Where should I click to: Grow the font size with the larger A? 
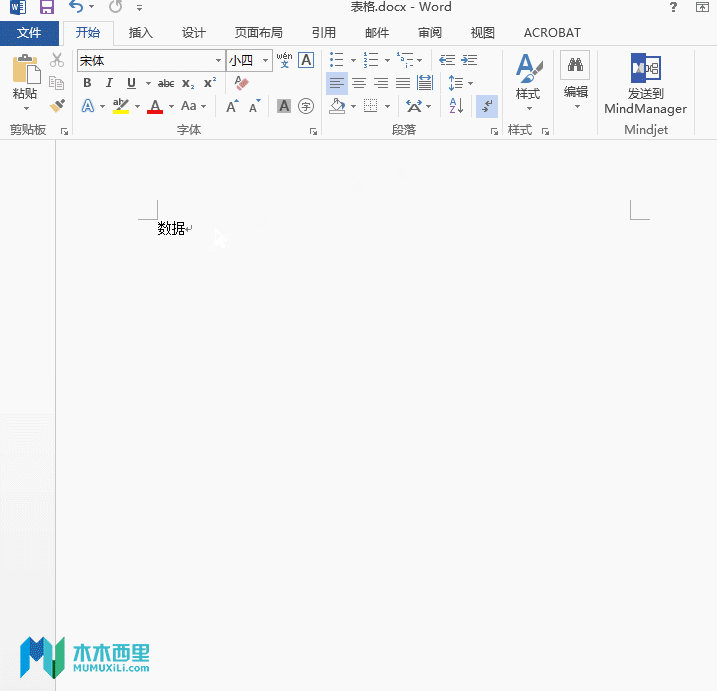(232, 106)
